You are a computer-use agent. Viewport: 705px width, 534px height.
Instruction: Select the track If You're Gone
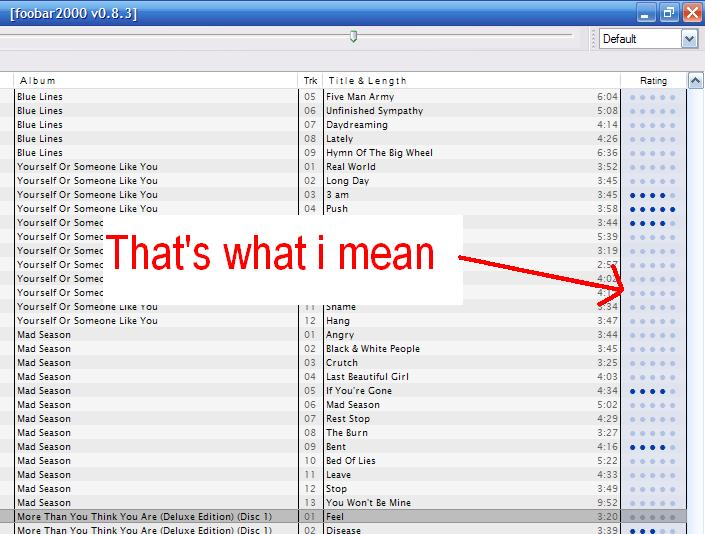pos(359,391)
